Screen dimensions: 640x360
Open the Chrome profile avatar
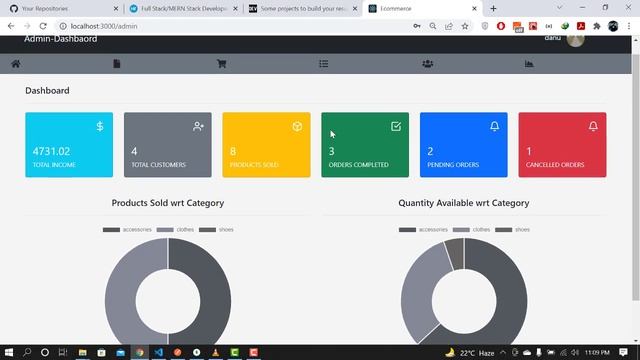(613, 26)
